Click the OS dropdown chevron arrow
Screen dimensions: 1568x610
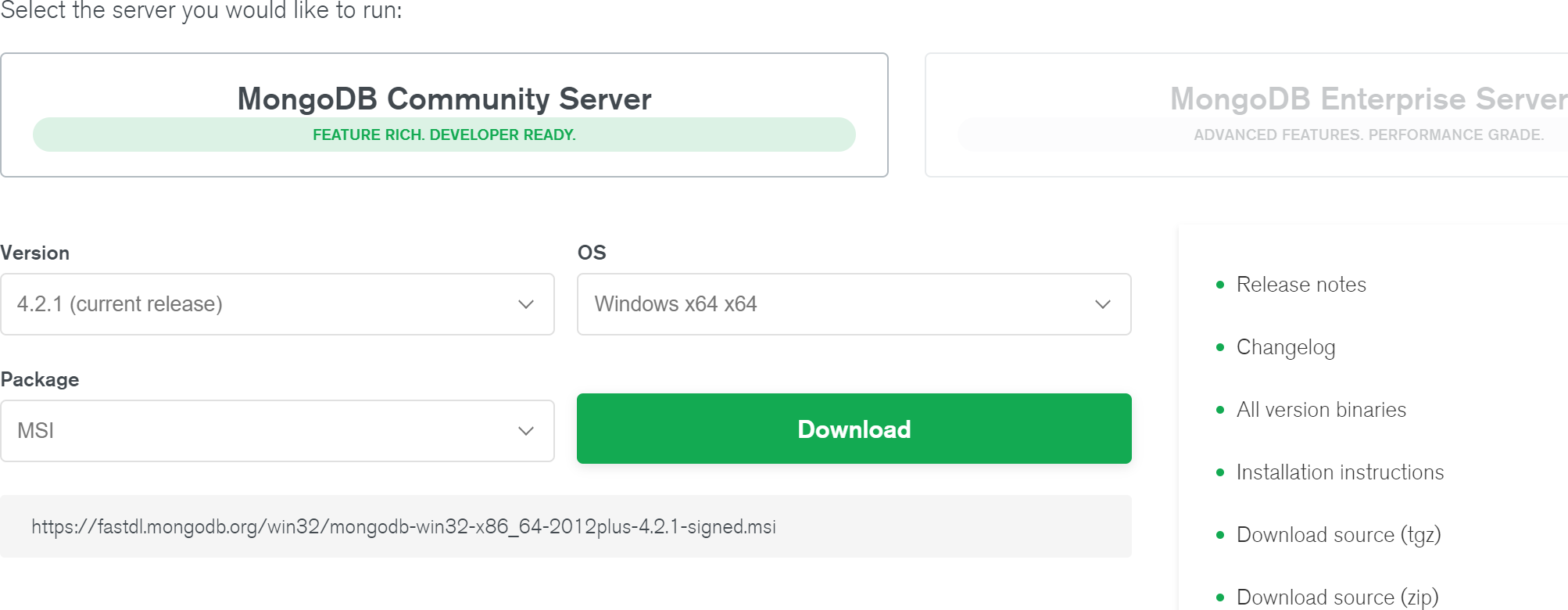point(1102,304)
